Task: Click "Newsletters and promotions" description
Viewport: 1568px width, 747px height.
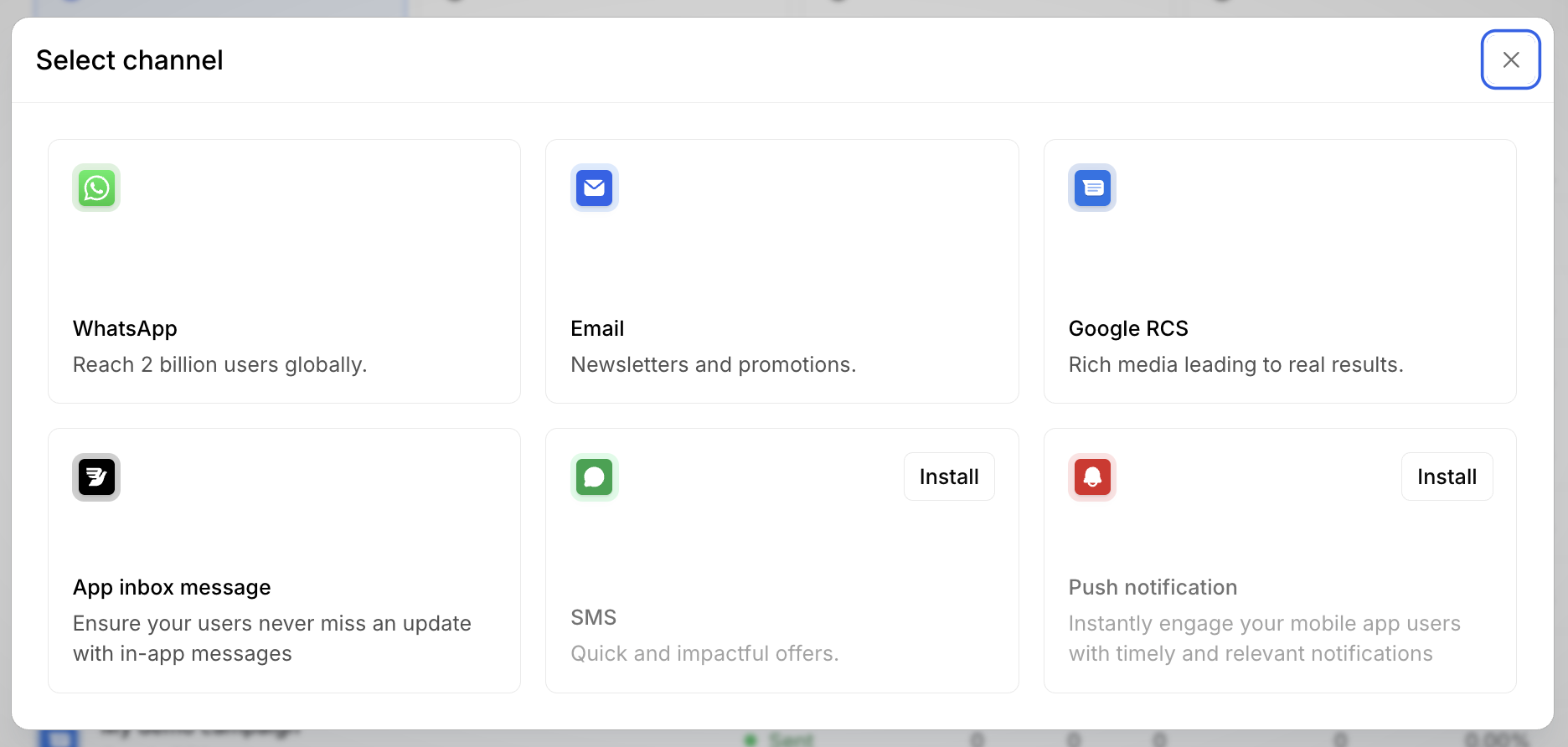Action: [x=713, y=364]
